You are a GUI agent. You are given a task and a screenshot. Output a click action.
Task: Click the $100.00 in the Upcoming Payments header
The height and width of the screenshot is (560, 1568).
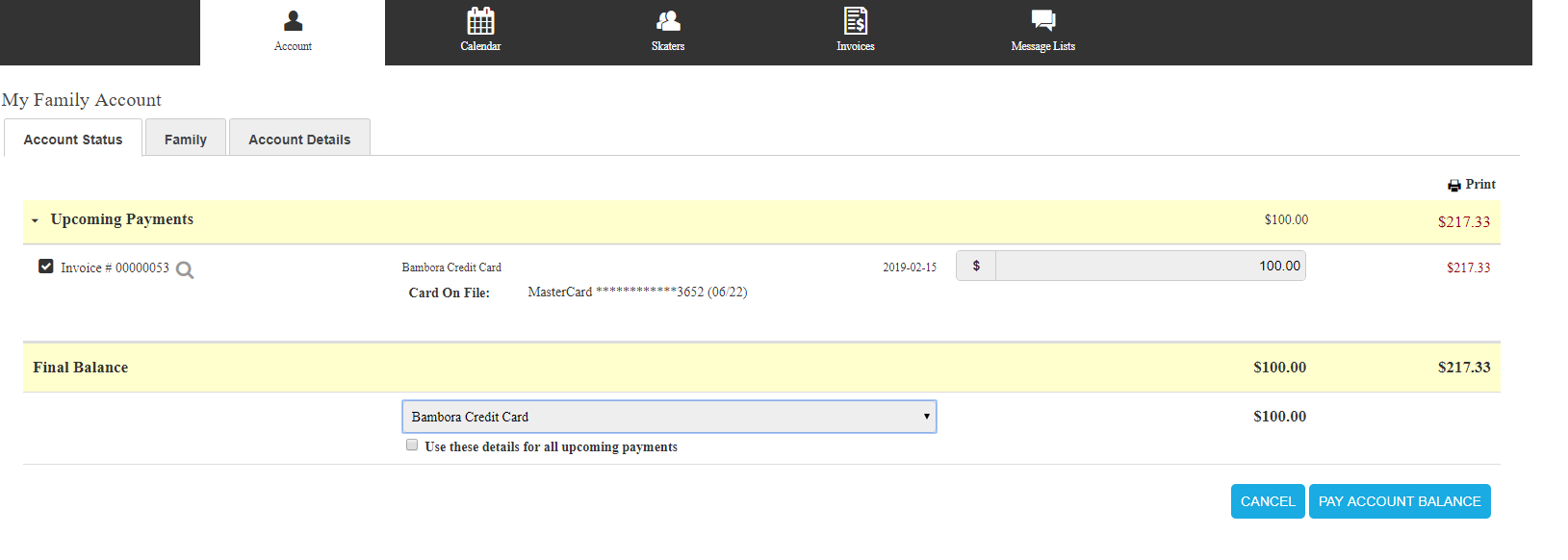point(1286,219)
